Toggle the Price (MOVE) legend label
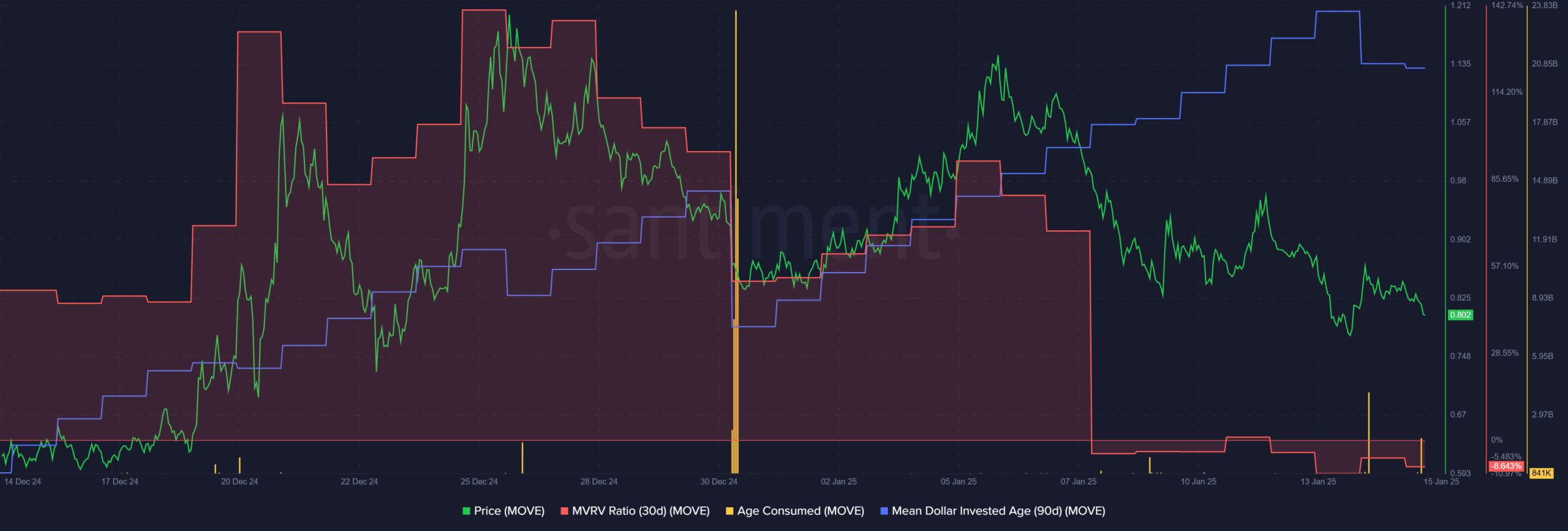This screenshot has height=531, width=1568. click(509, 511)
